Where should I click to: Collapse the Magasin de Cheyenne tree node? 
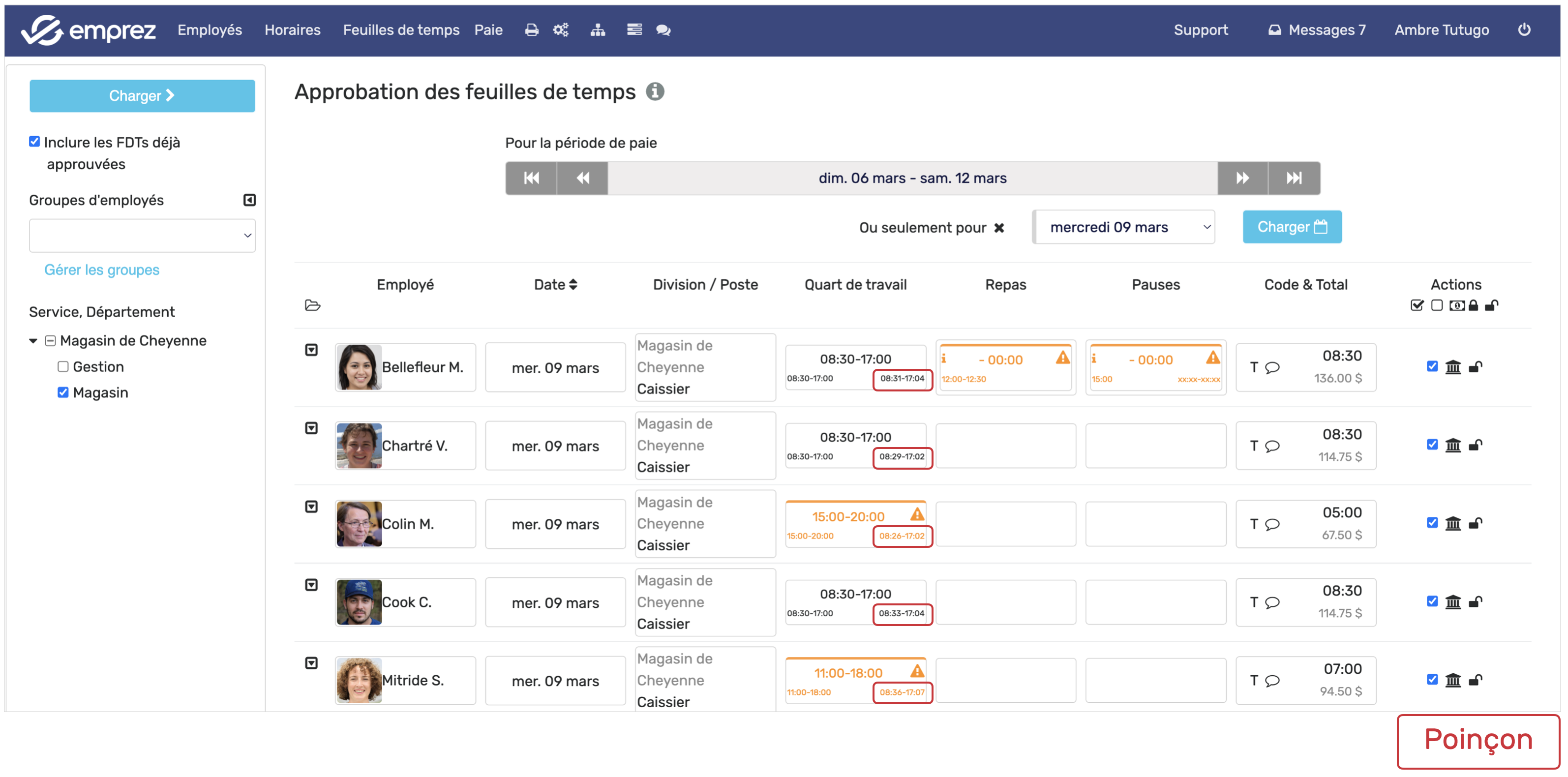[33, 341]
